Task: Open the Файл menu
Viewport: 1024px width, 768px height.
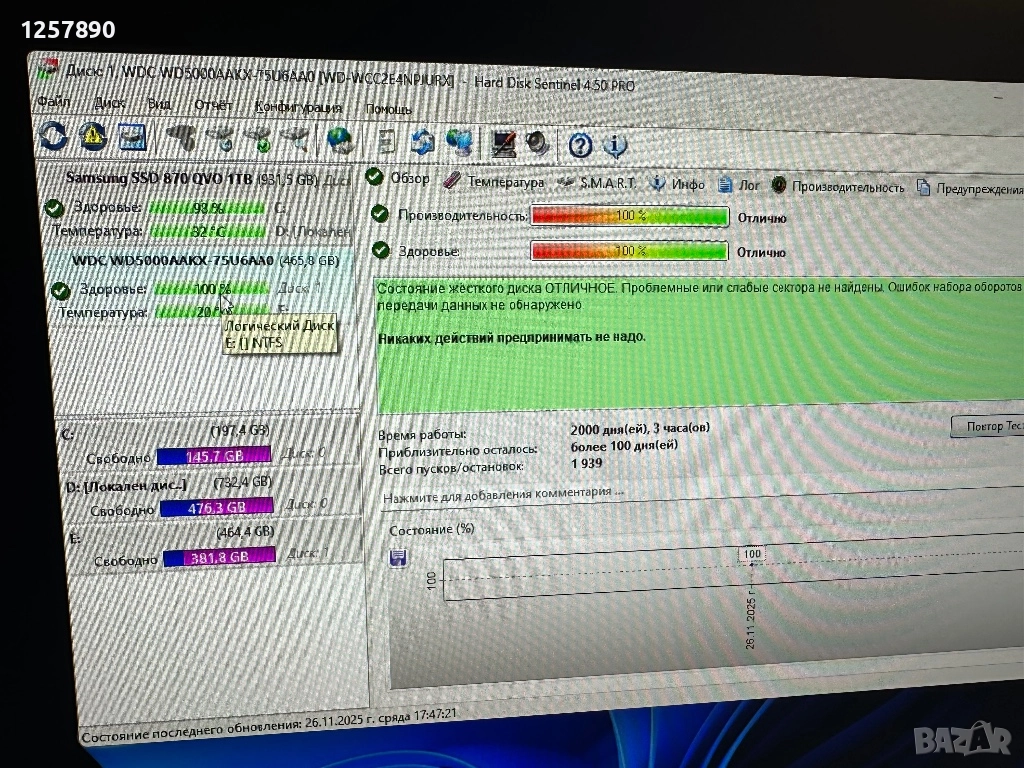Action: coord(54,101)
